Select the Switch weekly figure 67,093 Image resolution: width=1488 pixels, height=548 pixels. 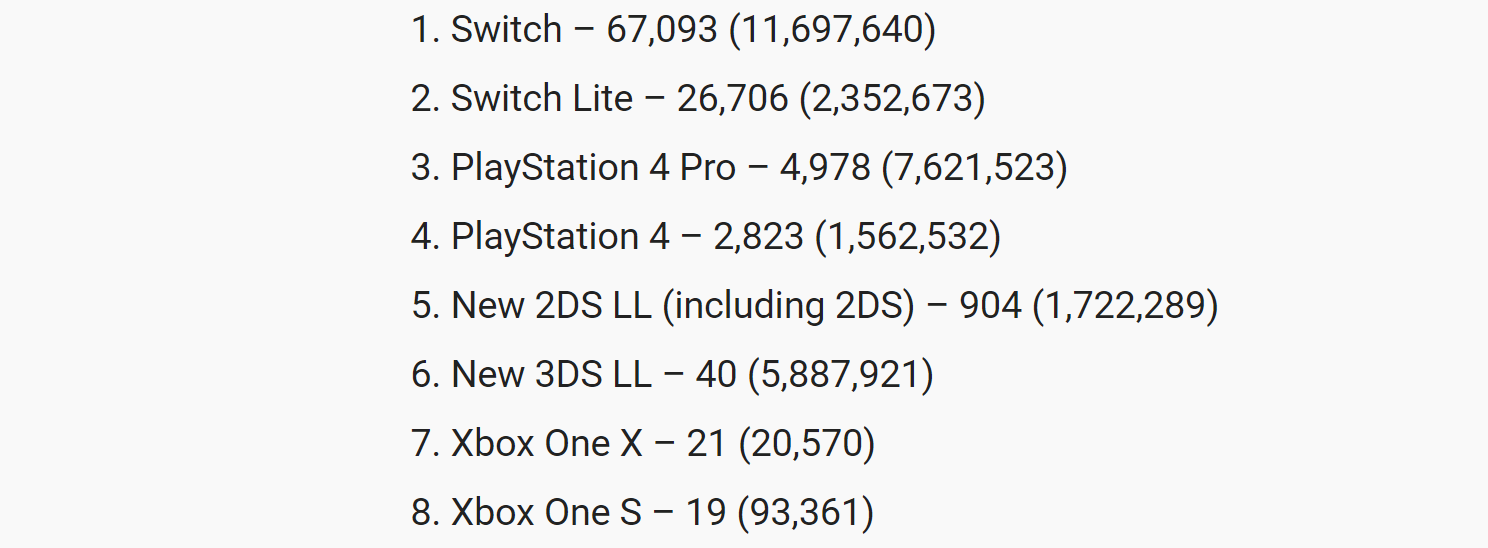(662, 30)
